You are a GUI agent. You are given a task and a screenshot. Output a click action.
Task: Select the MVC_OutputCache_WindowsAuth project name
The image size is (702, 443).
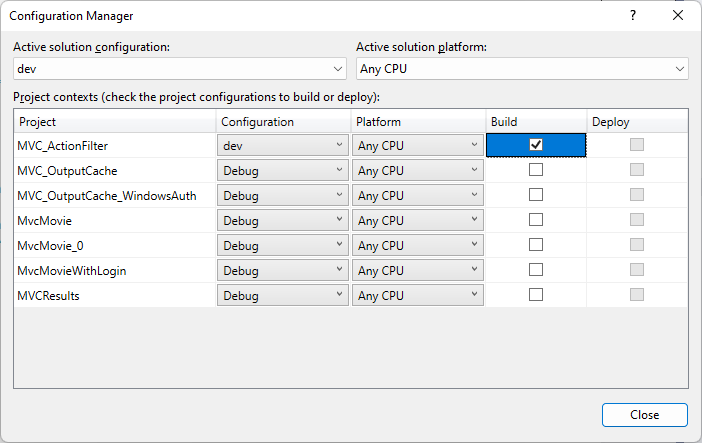point(107,196)
